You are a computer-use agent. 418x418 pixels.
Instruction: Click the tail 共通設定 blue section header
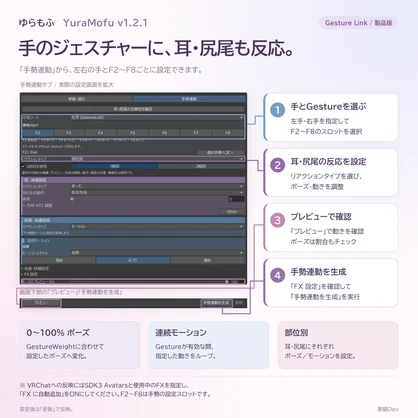pos(133,220)
